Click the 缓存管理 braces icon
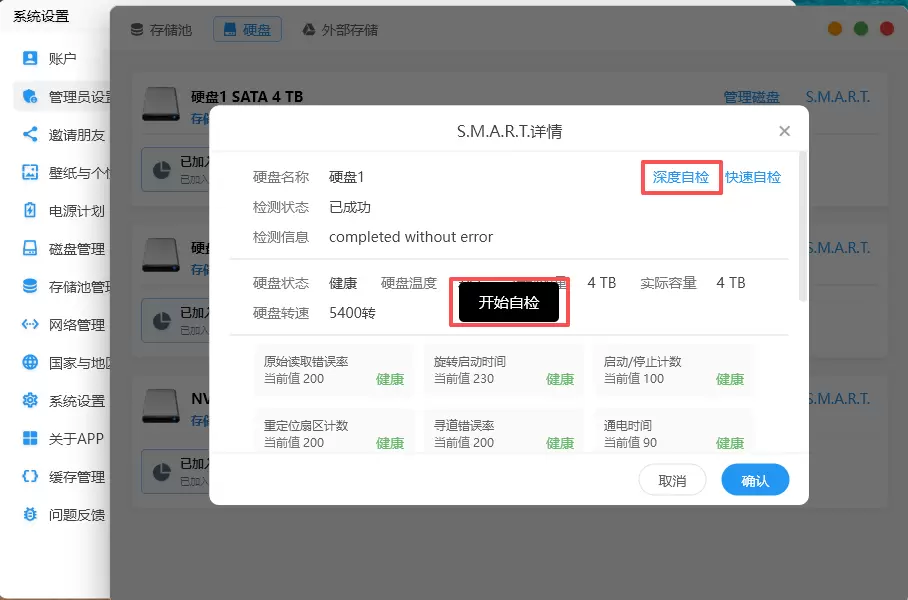Screen dimensions: 908x600 30,477
